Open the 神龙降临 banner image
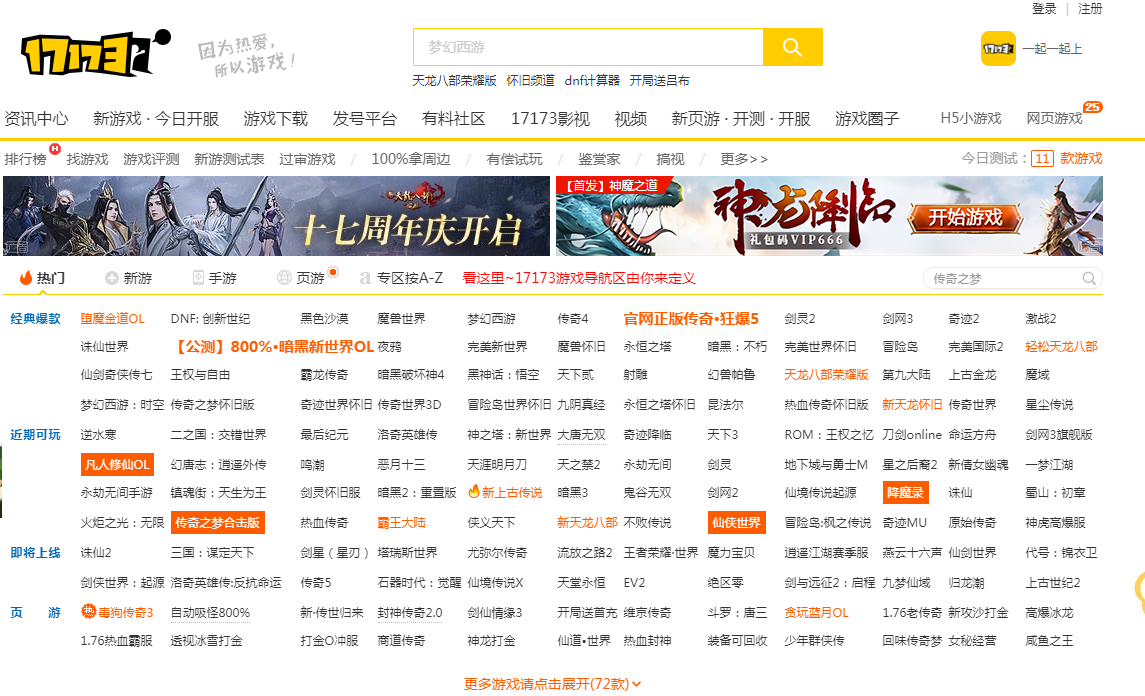The height and width of the screenshot is (696, 1145). (x=829, y=216)
